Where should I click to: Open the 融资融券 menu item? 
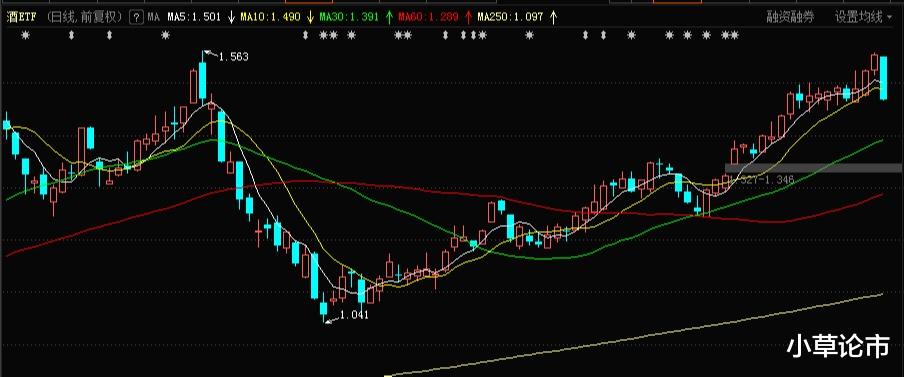pos(790,17)
